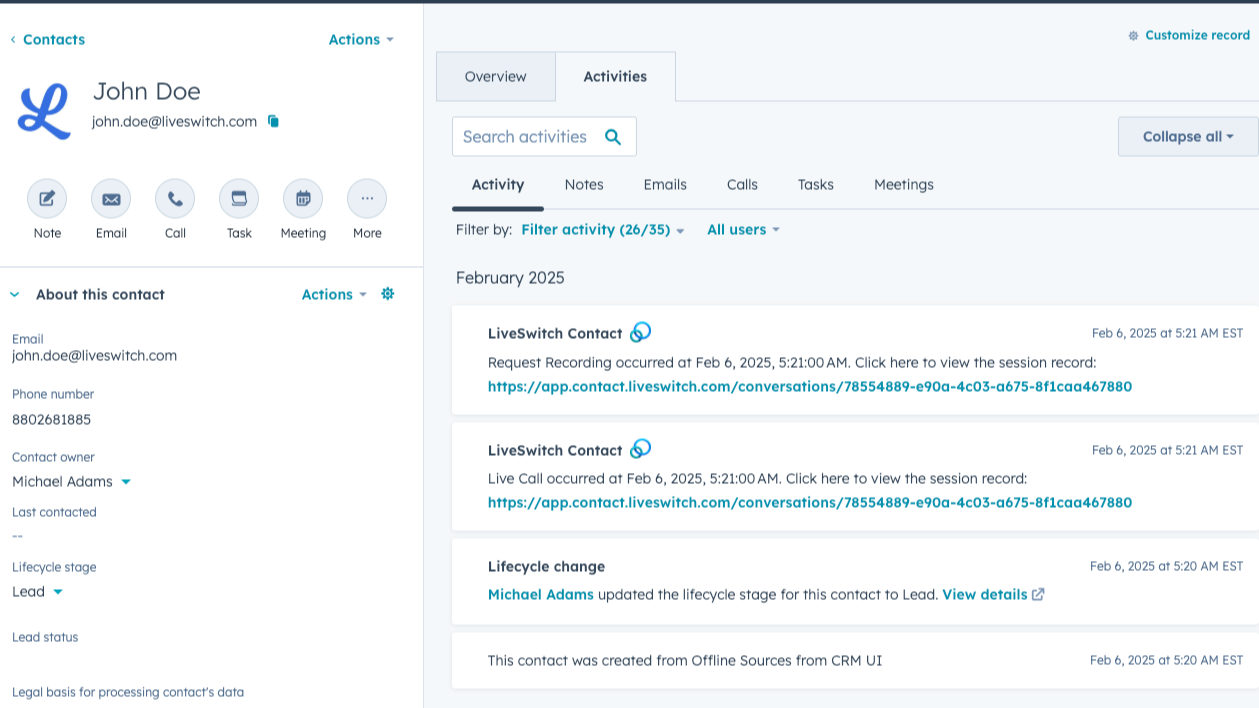Click the Call phone icon
This screenshot has width=1259, height=708.
[175, 199]
